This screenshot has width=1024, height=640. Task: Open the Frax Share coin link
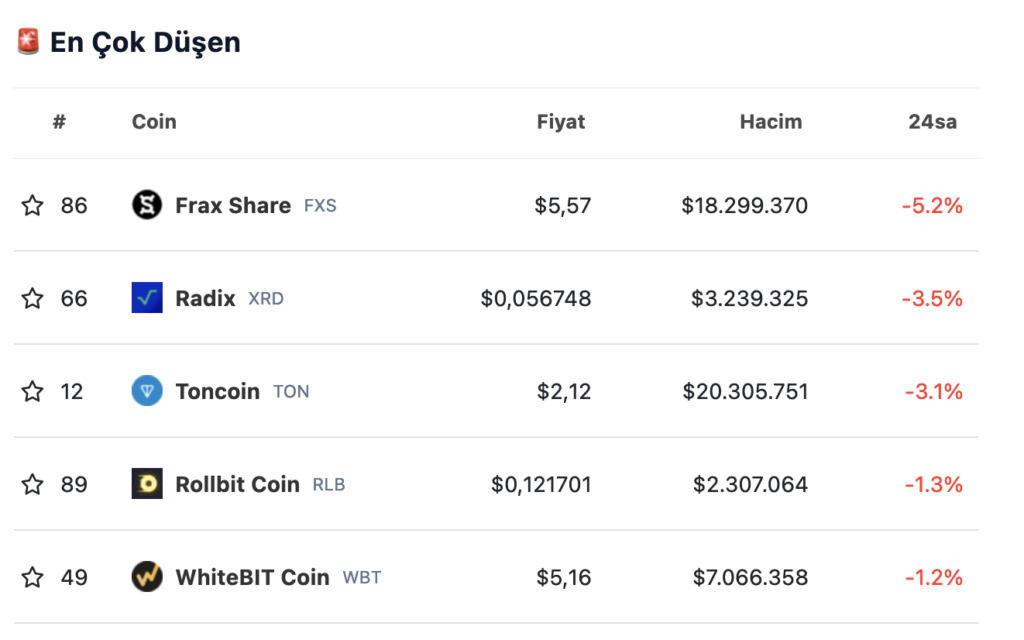pos(233,206)
